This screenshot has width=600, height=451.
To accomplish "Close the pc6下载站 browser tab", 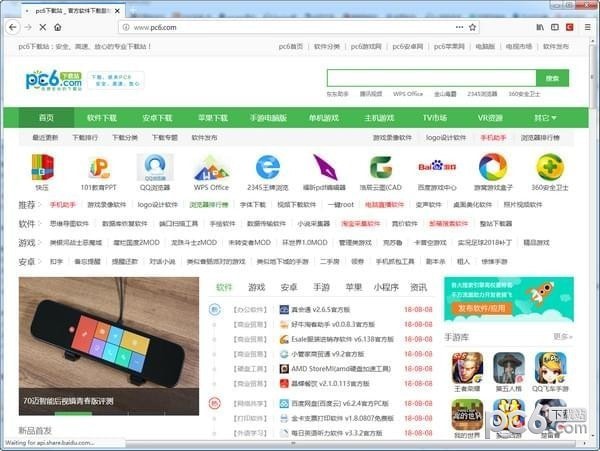I will [x=117, y=11].
